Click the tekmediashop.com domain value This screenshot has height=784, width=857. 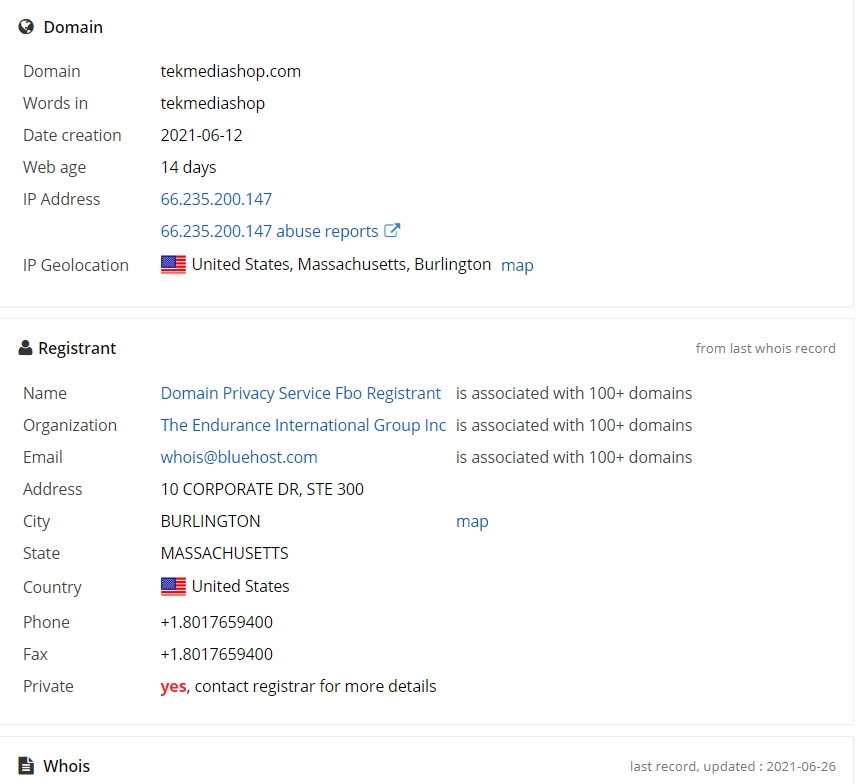[231, 71]
